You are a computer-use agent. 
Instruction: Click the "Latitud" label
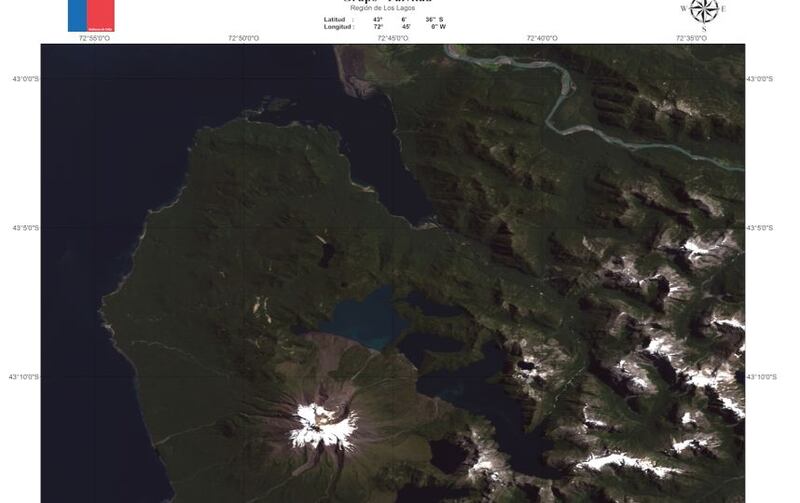tap(334, 19)
